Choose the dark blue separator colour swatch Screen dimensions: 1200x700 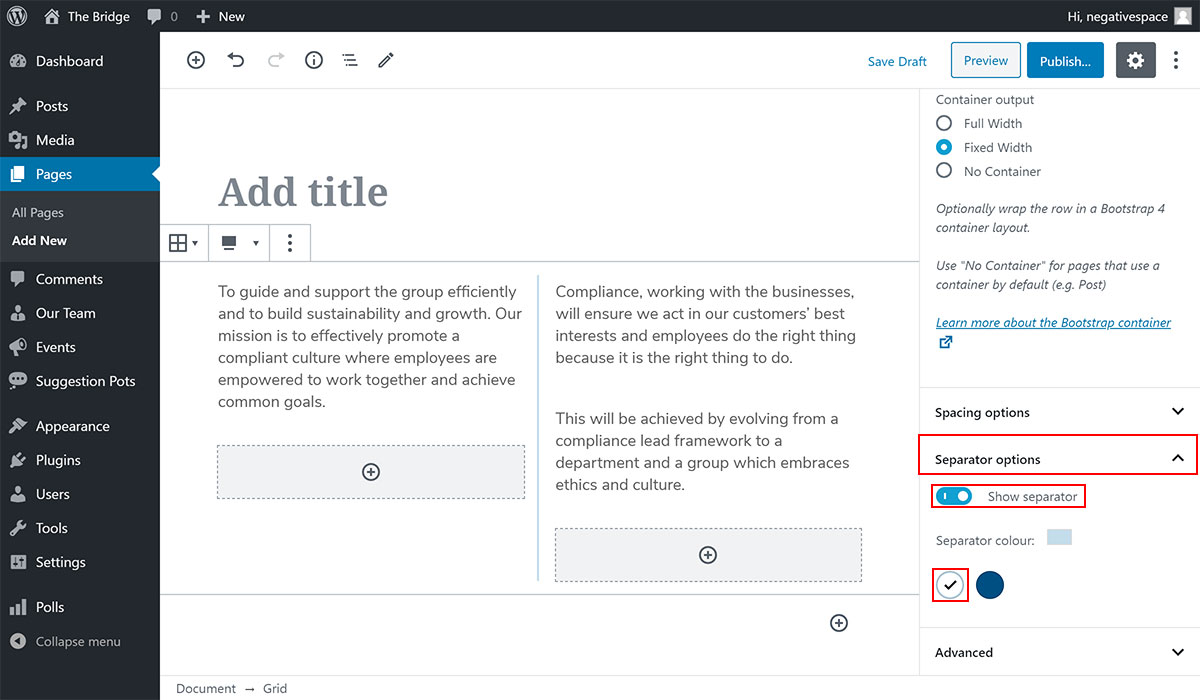pyautogui.click(x=990, y=585)
